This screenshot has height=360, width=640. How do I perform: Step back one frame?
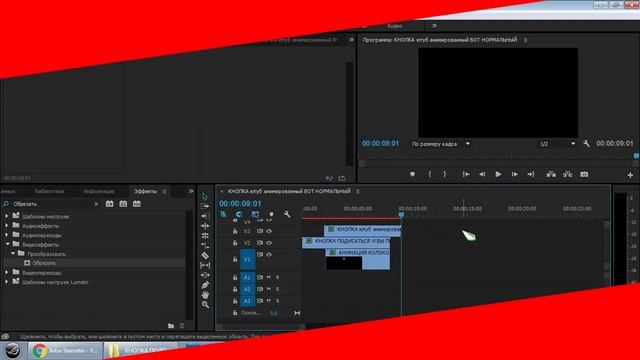(482, 174)
